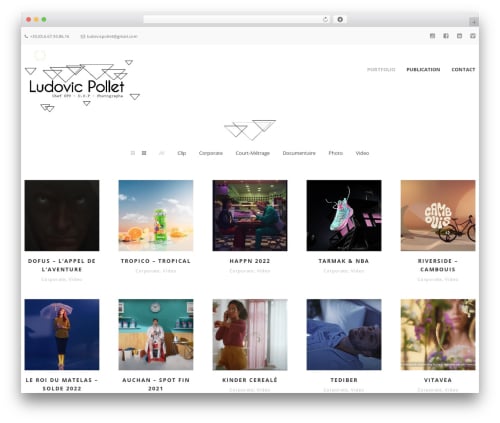Screen dimensions: 500x423
Task: Open the Vitavea flowers thumbnail
Action: [438, 334]
